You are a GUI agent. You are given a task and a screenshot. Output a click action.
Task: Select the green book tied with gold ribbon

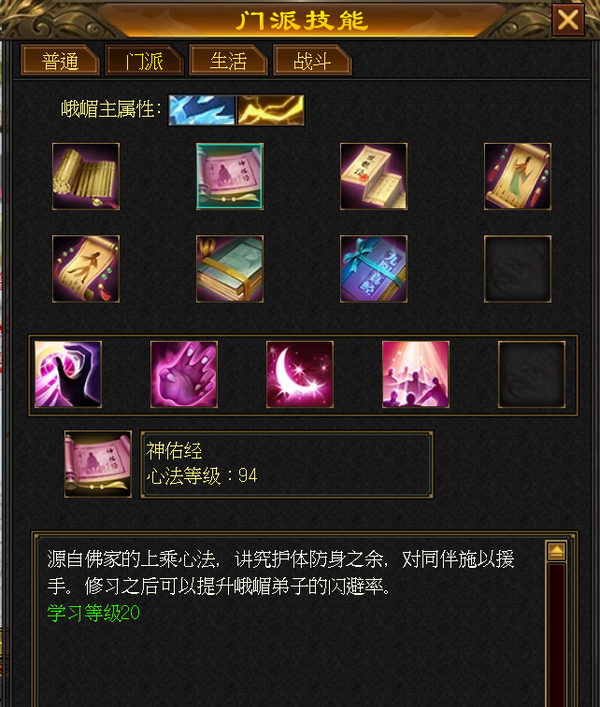click(x=230, y=269)
